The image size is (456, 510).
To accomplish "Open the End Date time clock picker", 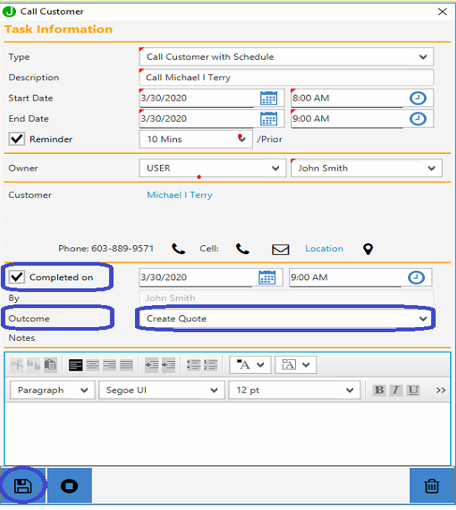I will pos(418,119).
